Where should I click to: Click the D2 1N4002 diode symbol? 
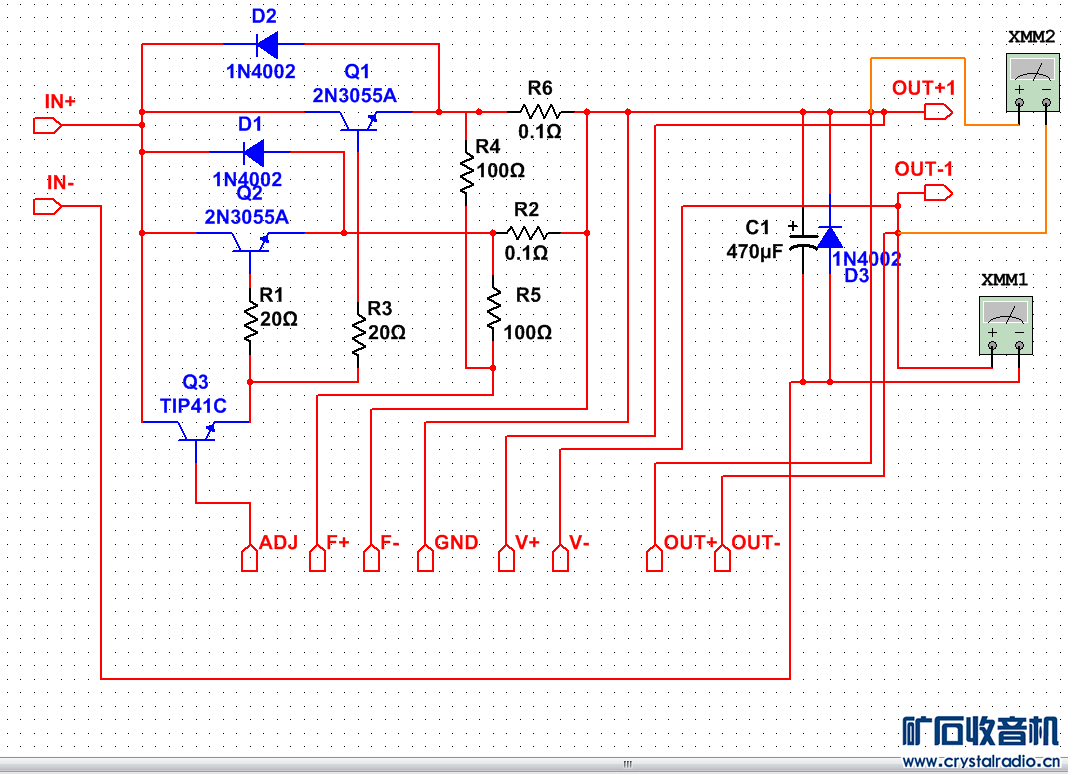pos(265,44)
